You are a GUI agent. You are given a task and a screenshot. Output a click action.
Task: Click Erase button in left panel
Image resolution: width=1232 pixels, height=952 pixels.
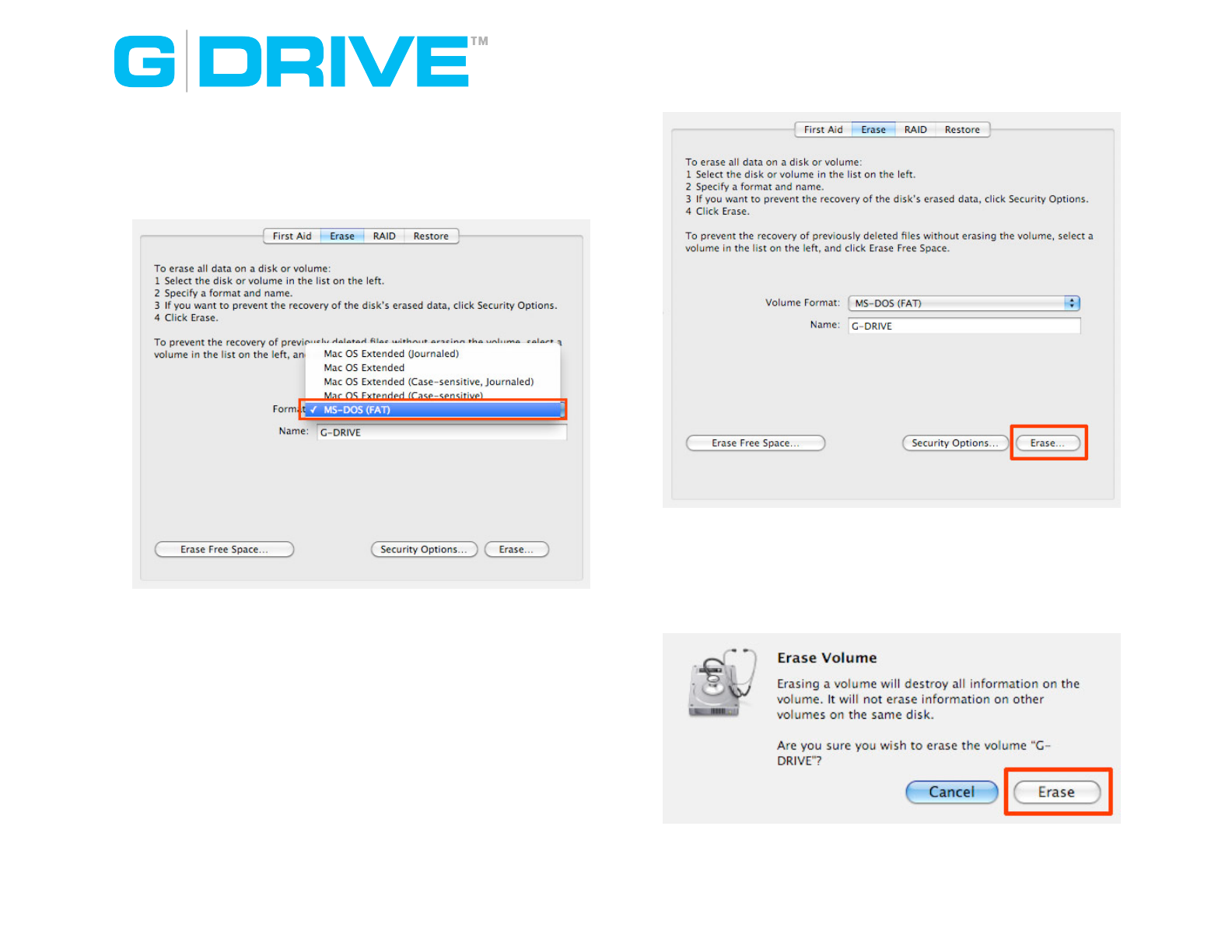[x=516, y=550]
